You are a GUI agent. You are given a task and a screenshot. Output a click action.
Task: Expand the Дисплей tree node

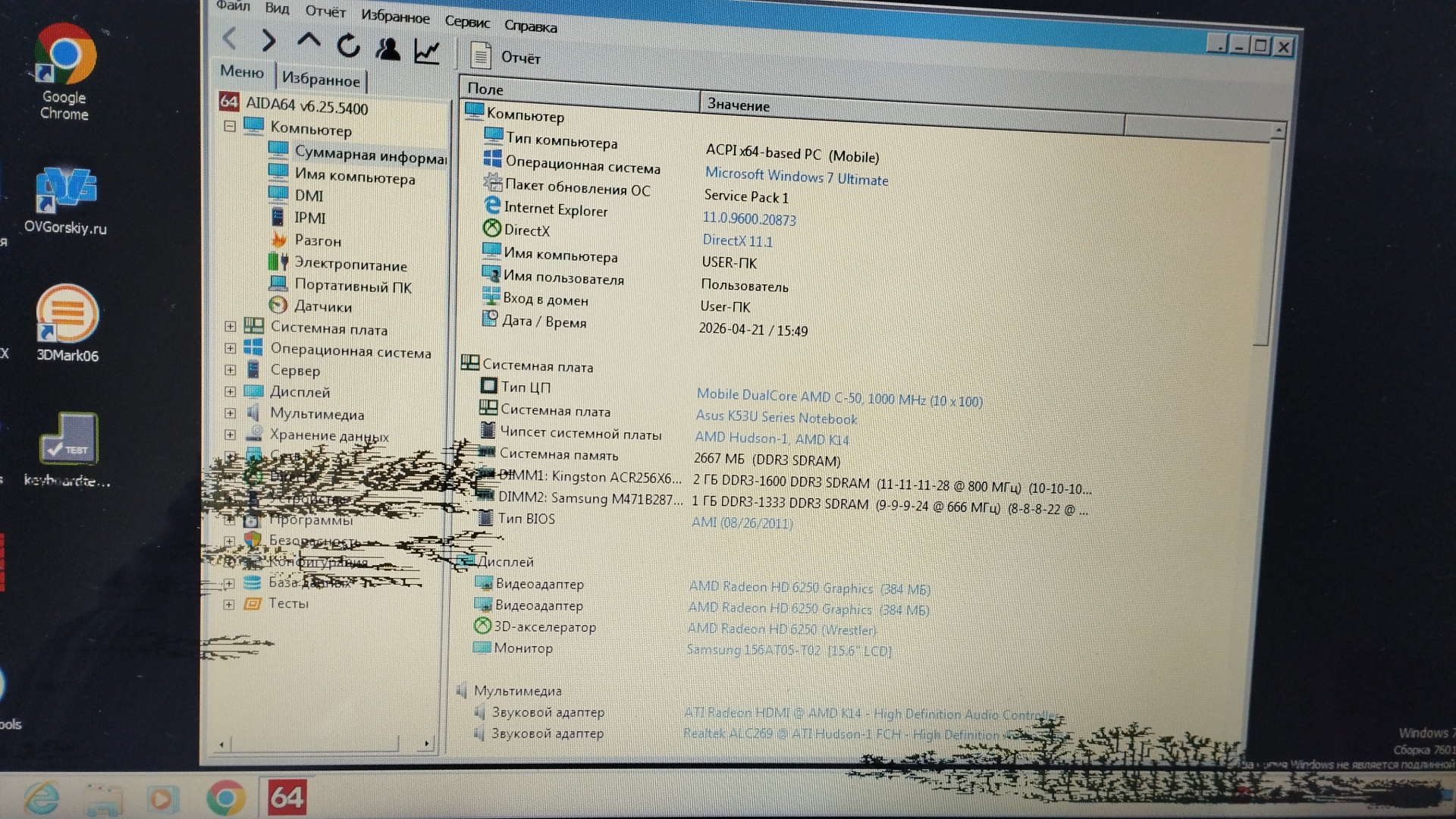[230, 391]
